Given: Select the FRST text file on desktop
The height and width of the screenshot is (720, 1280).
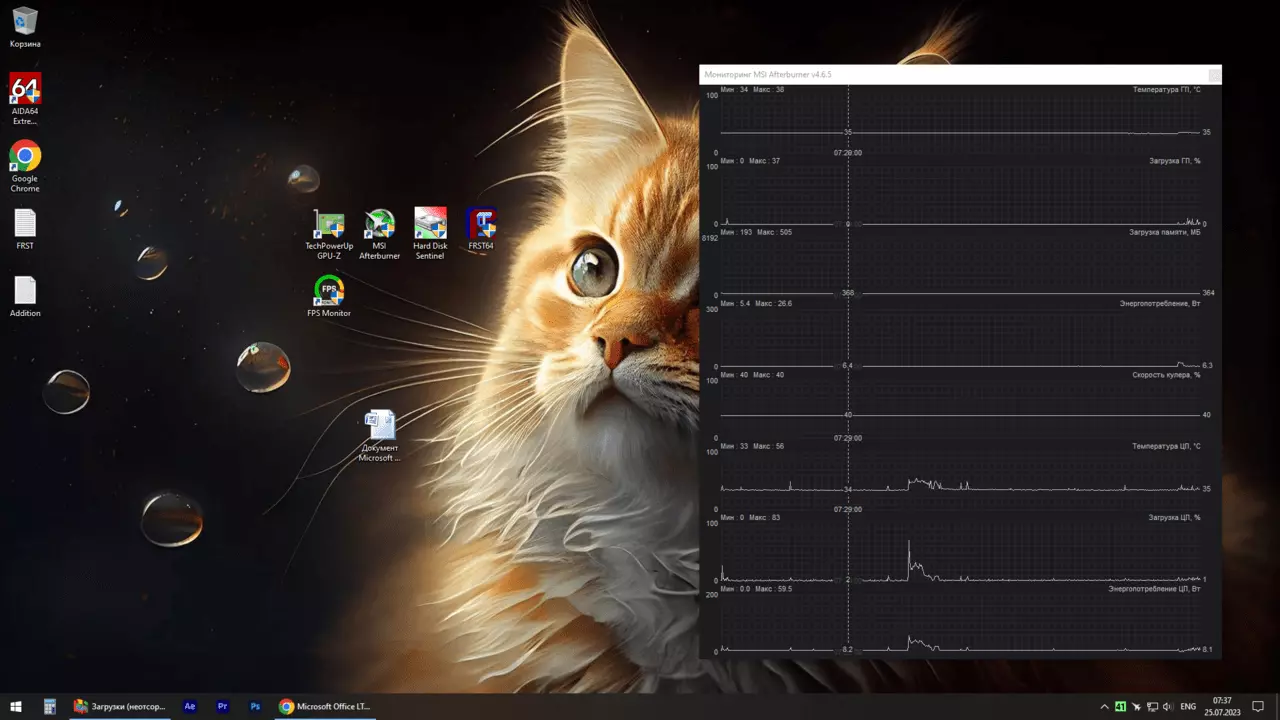Looking at the screenshot, I should coord(25,229).
